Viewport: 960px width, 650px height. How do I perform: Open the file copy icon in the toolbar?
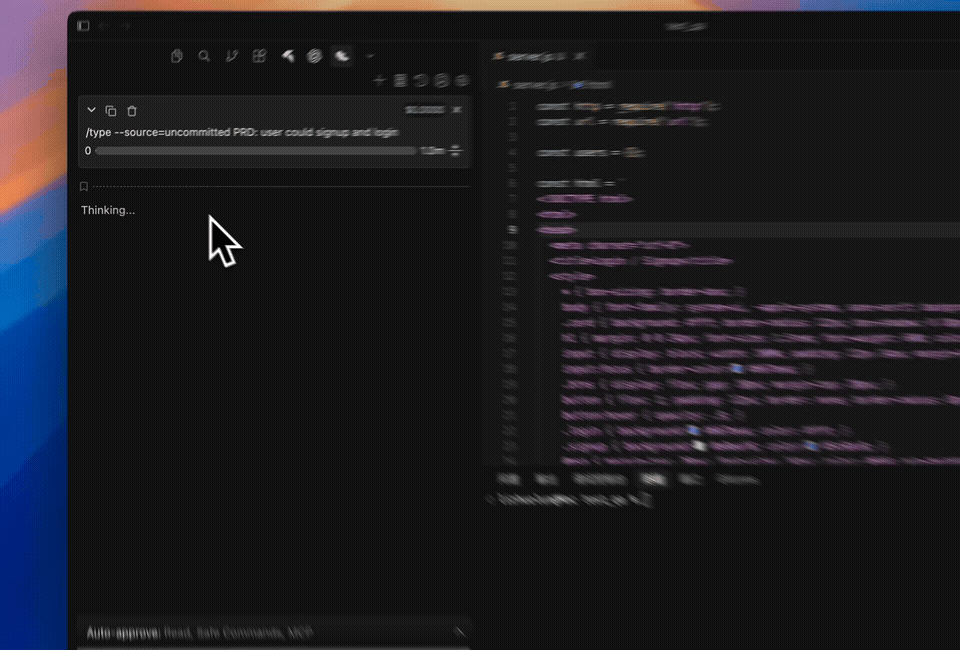coord(177,56)
